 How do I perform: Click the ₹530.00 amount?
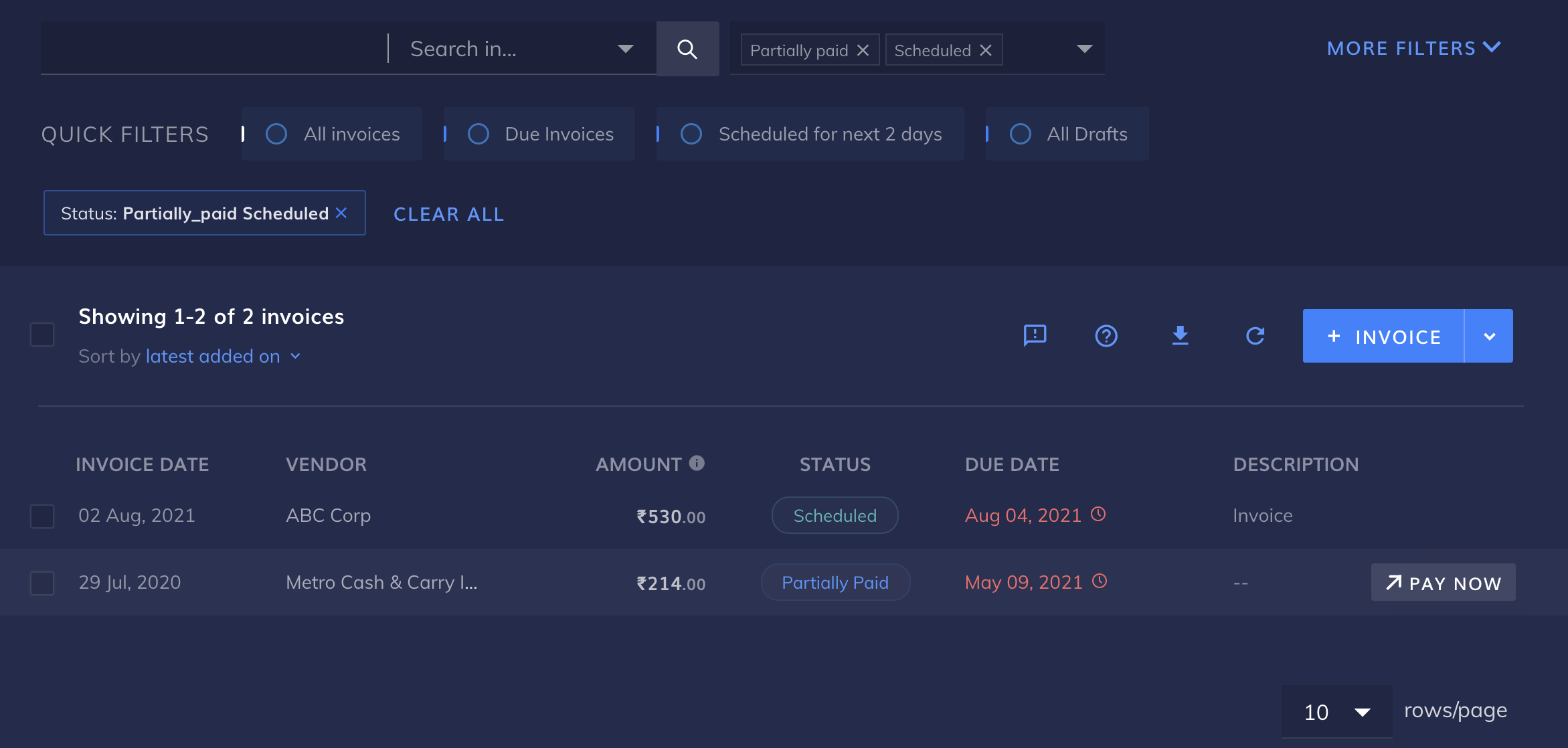point(671,517)
